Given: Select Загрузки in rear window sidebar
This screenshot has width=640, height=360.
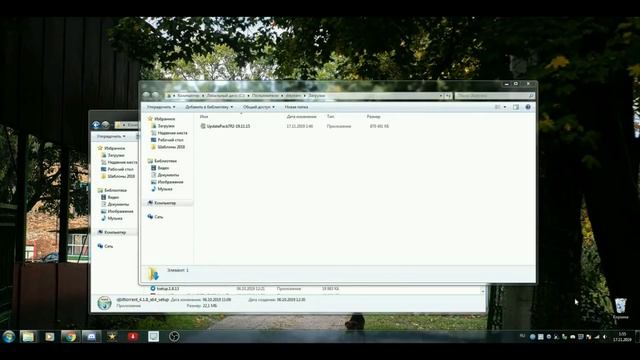Looking at the screenshot, I should 113,156.
